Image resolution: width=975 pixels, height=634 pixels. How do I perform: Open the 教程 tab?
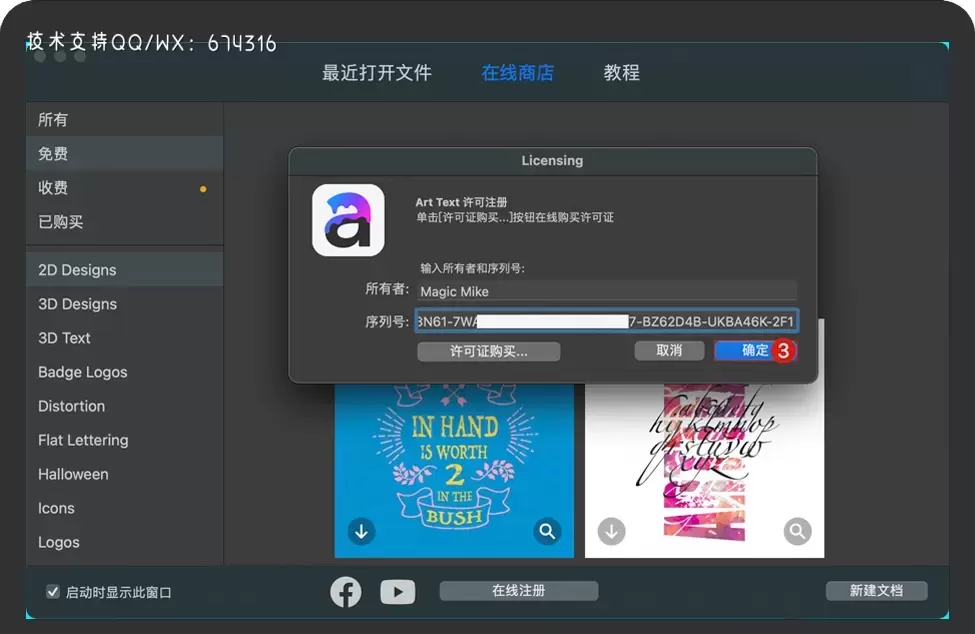click(621, 72)
